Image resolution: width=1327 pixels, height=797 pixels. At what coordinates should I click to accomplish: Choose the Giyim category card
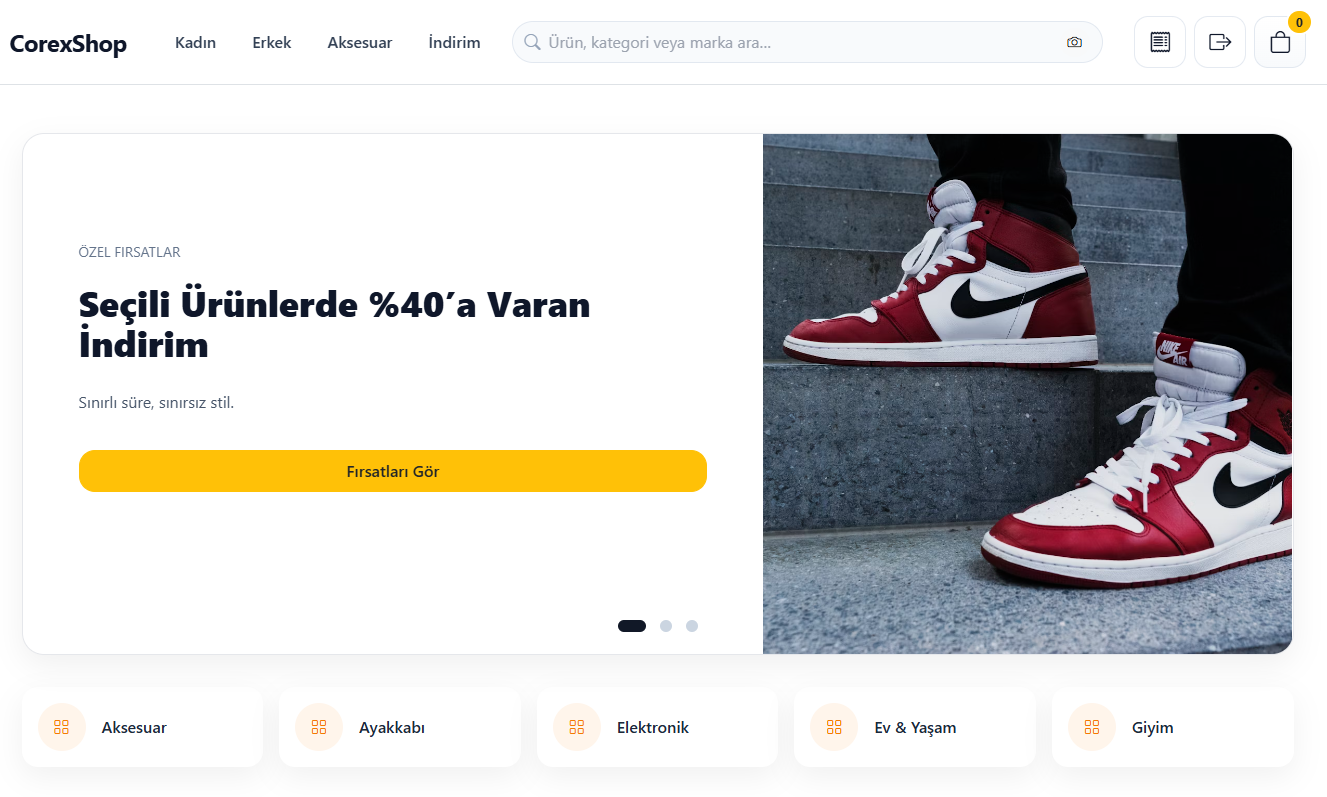coord(1172,727)
